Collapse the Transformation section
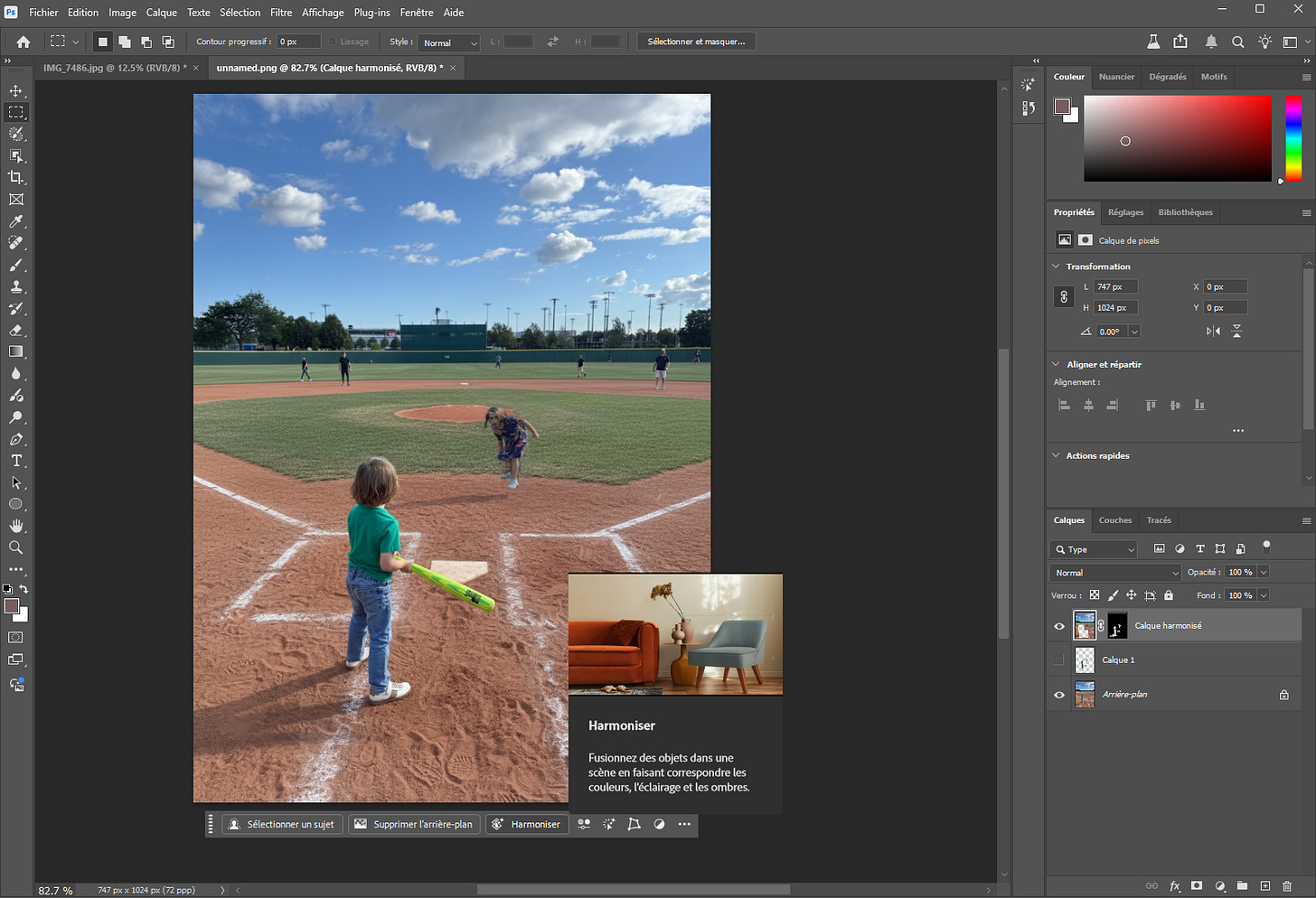This screenshot has width=1316, height=898. coord(1056,267)
